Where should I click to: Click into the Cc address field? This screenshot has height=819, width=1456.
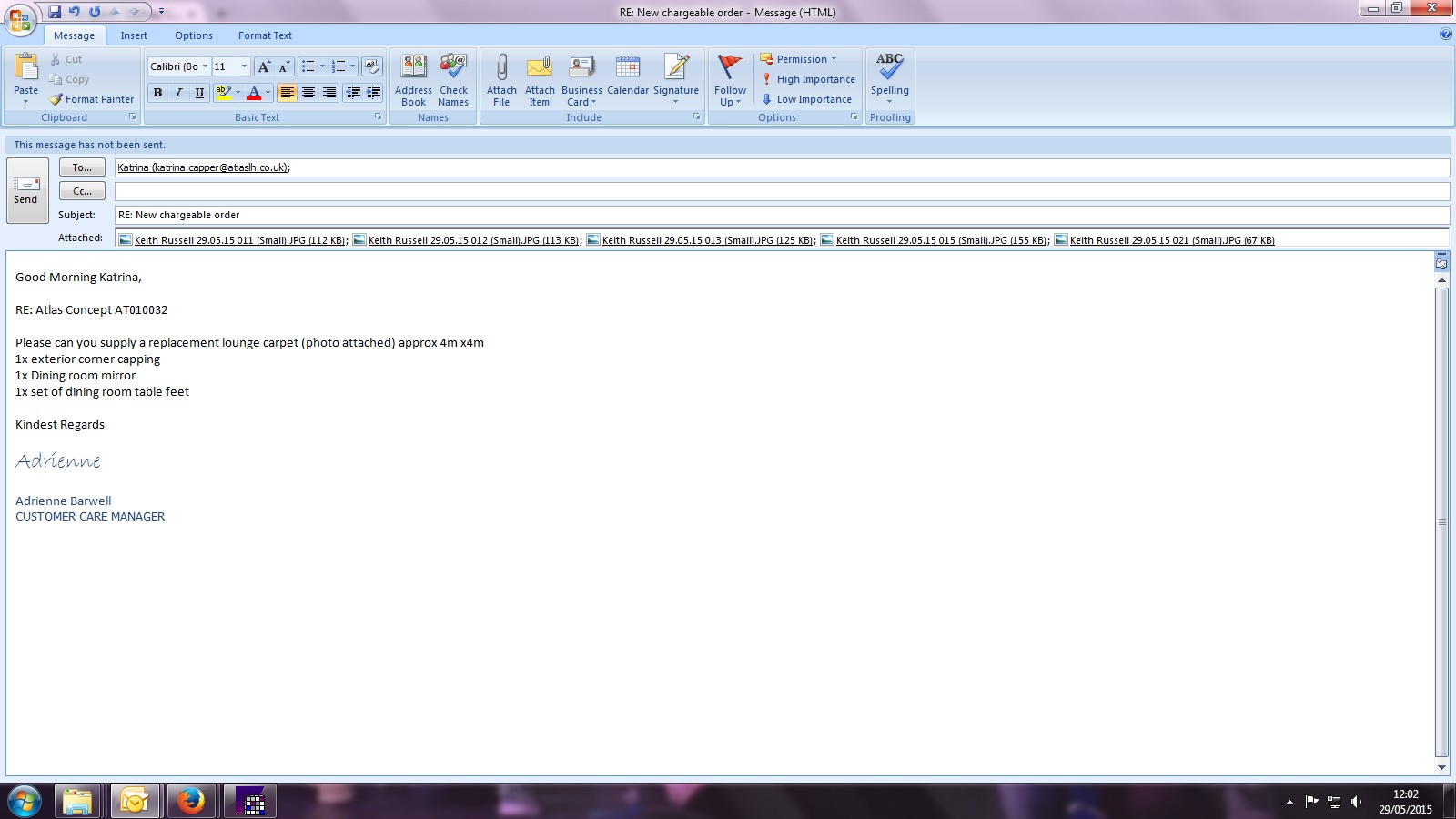(x=781, y=191)
